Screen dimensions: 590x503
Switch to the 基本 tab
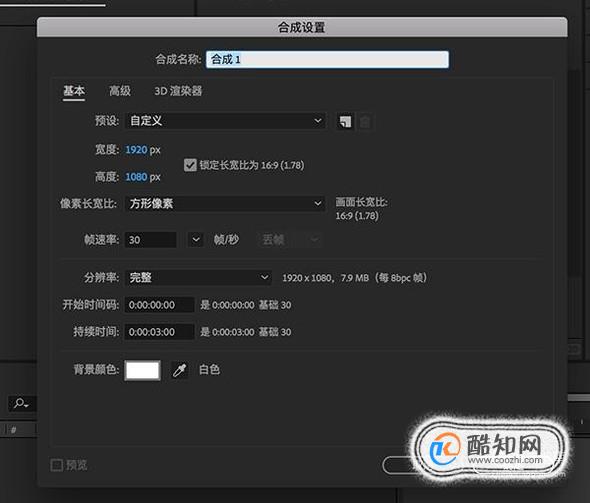[74, 91]
